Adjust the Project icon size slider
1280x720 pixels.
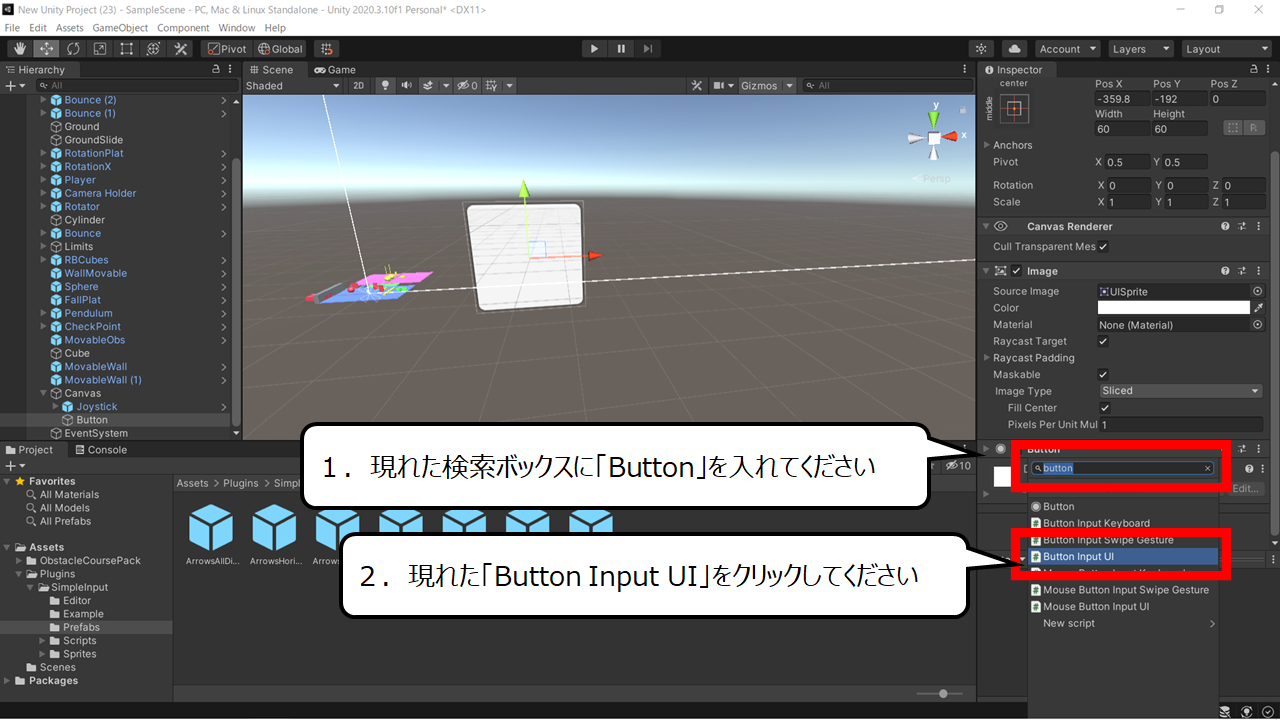941,694
